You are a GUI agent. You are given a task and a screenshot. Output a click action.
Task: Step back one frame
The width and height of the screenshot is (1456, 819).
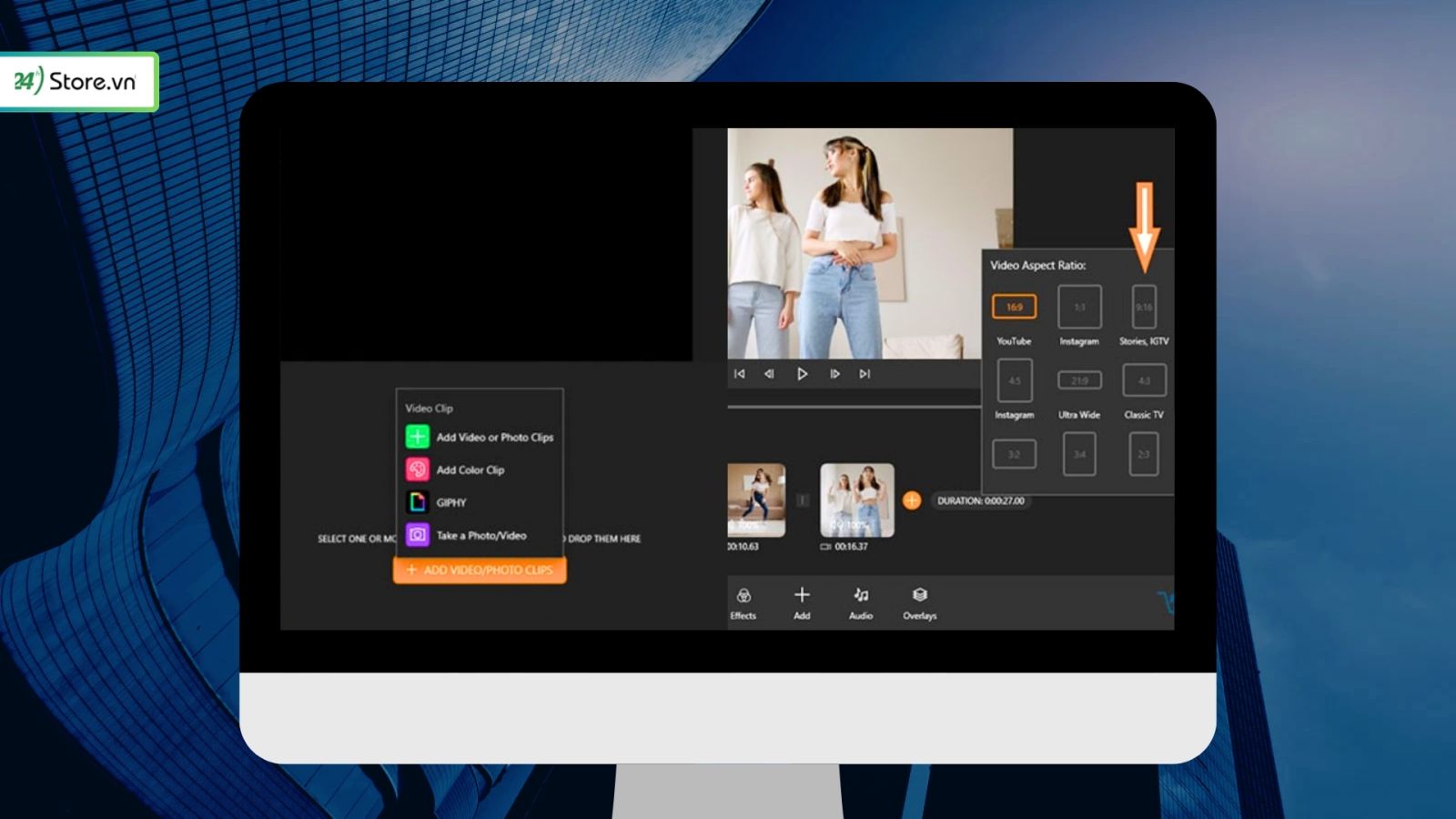(770, 374)
